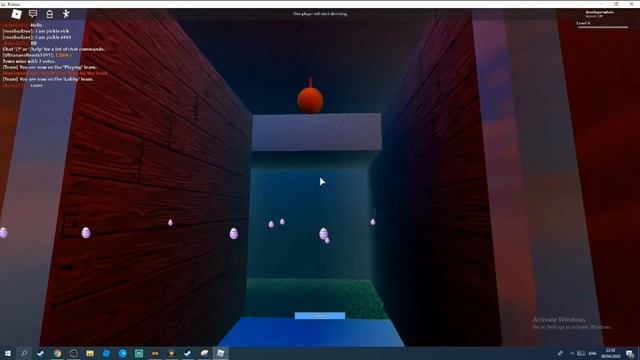This screenshot has width=640, height=360.
Task: Open the yellow File Explorer taskbar icon
Action: pyautogui.click(x=90, y=353)
